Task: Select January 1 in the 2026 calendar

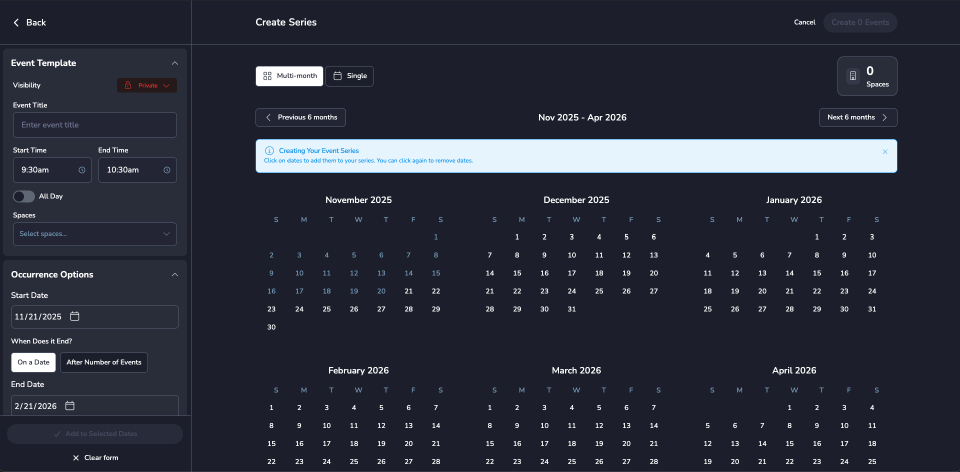Action: (x=817, y=238)
